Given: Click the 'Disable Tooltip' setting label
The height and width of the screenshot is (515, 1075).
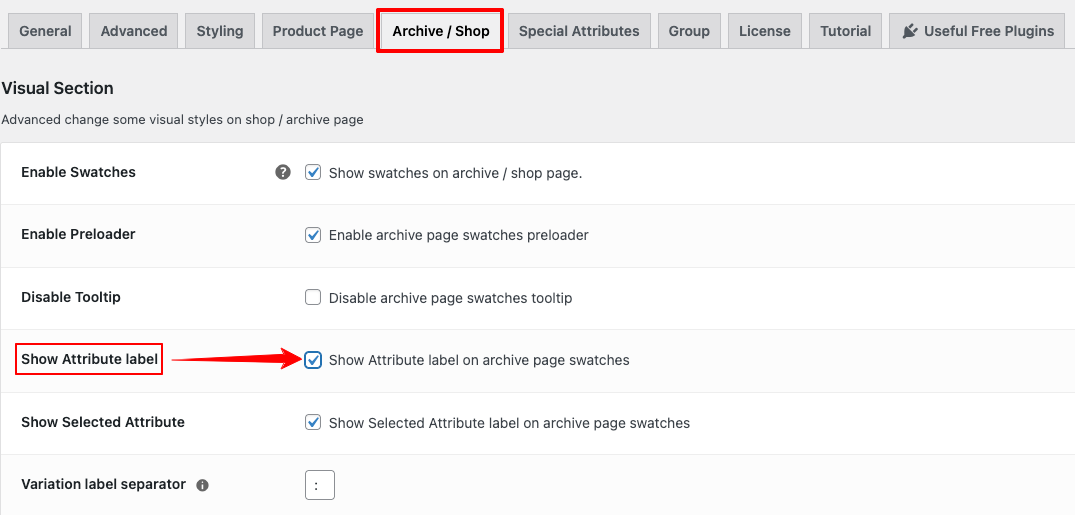Looking at the screenshot, I should coord(71,298).
